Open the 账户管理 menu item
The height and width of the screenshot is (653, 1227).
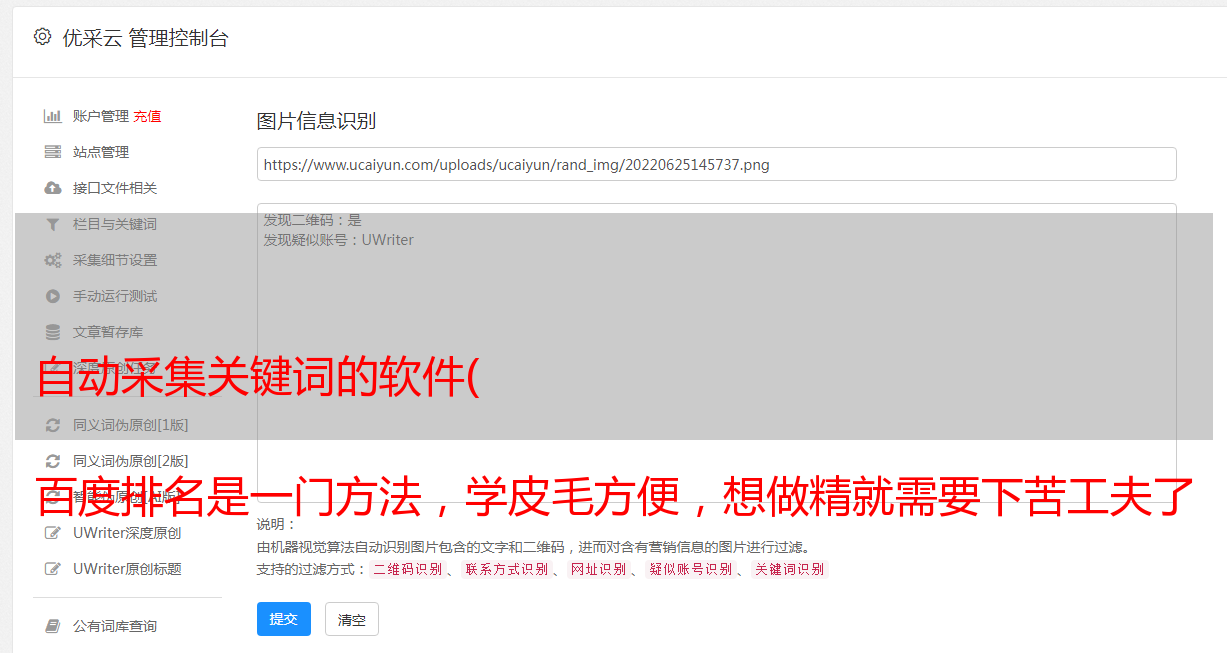coord(101,116)
